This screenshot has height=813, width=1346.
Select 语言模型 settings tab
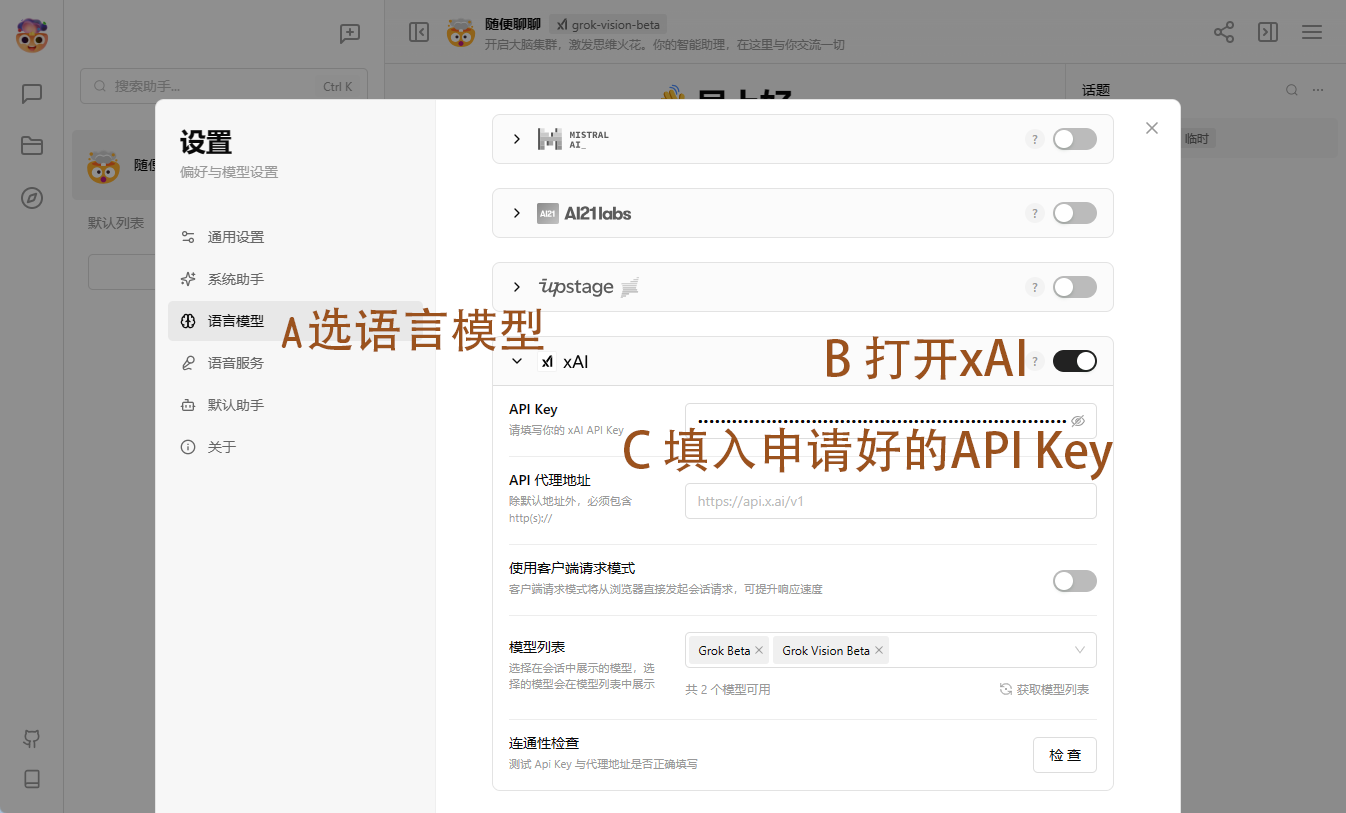pyautogui.click(x=296, y=321)
